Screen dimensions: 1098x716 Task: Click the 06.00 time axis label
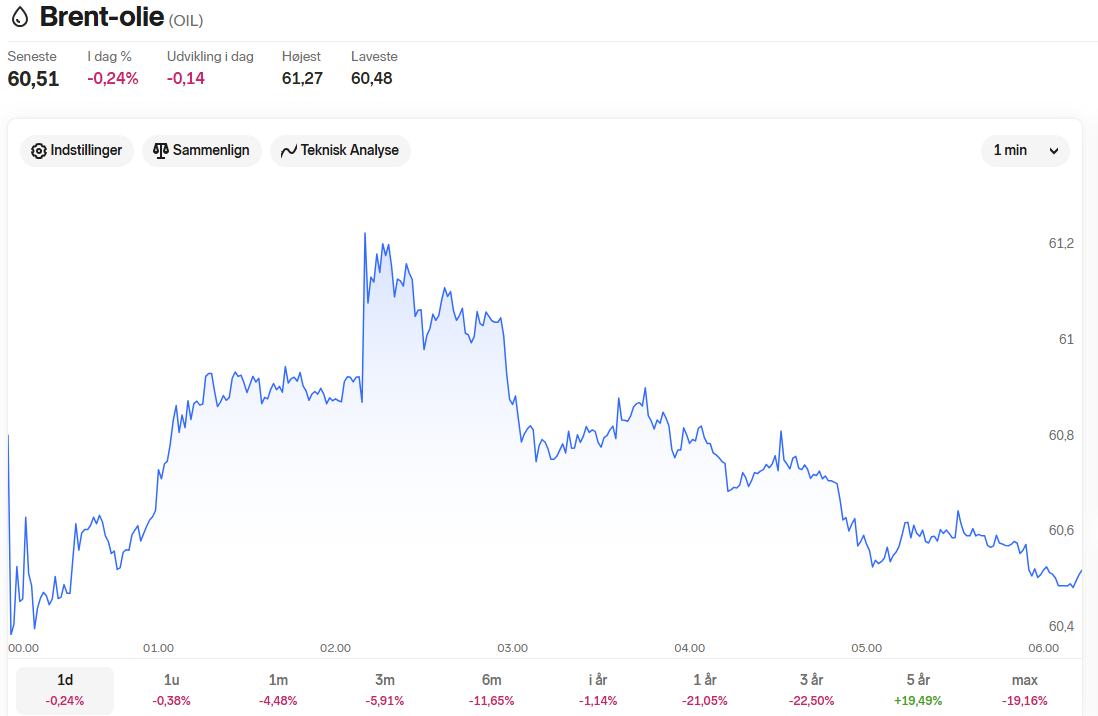pos(1043,648)
